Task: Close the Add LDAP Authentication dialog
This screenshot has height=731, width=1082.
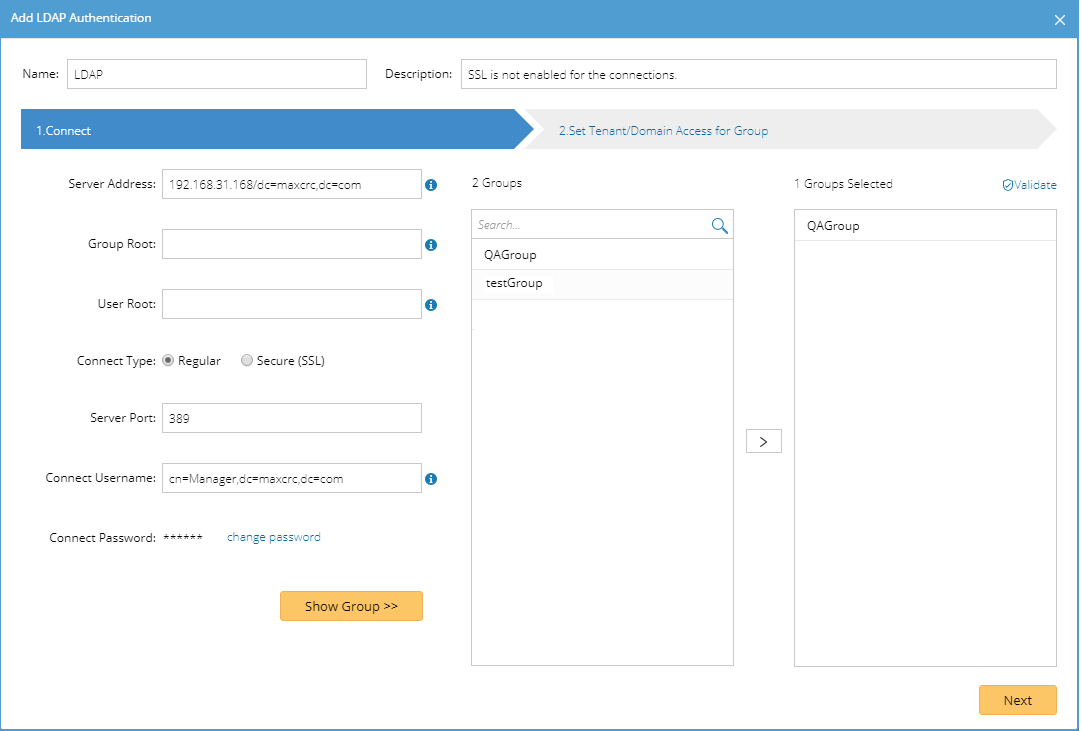Action: coord(1060,19)
